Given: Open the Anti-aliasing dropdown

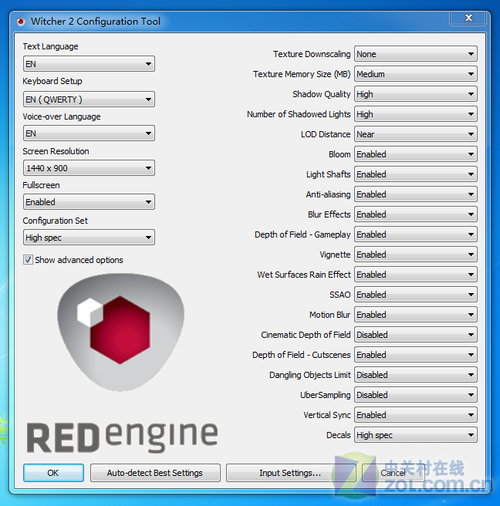Looking at the screenshot, I should [x=416, y=194].
